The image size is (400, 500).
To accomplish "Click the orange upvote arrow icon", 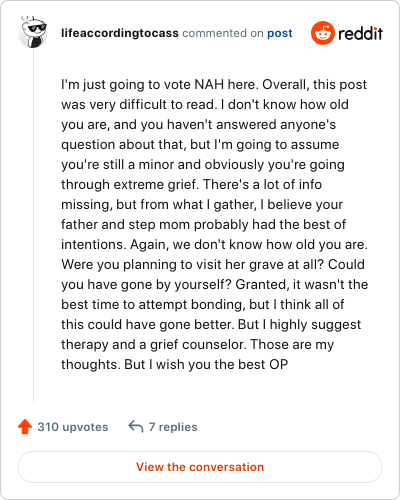I will pyautogui.click(x=25, y=427).
